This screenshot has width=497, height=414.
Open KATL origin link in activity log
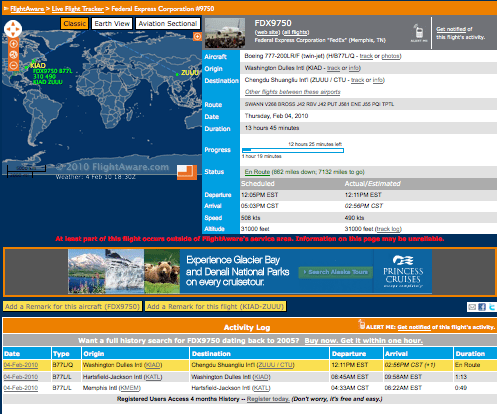[x=153, y=377]
